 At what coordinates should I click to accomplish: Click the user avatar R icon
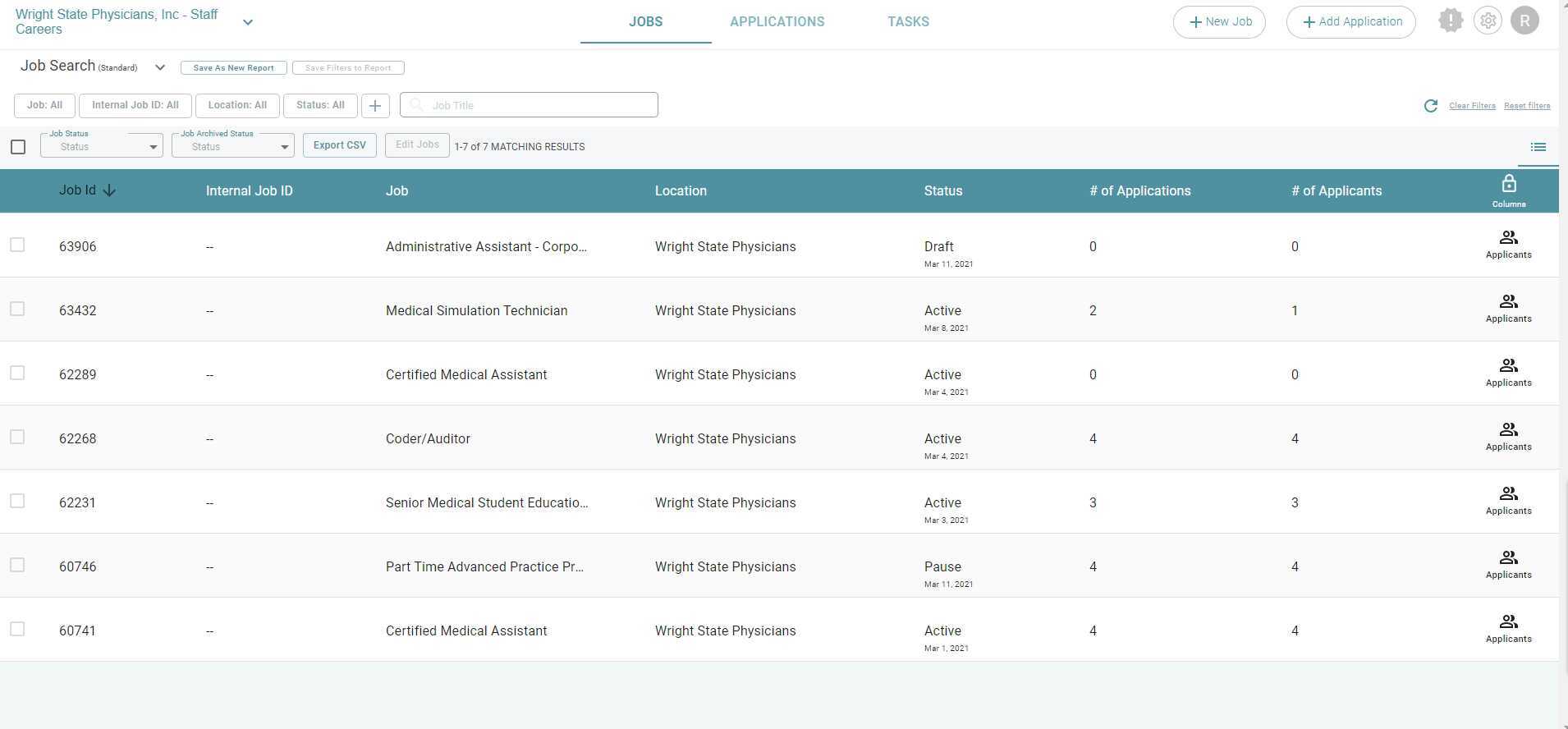[1524, 21]
